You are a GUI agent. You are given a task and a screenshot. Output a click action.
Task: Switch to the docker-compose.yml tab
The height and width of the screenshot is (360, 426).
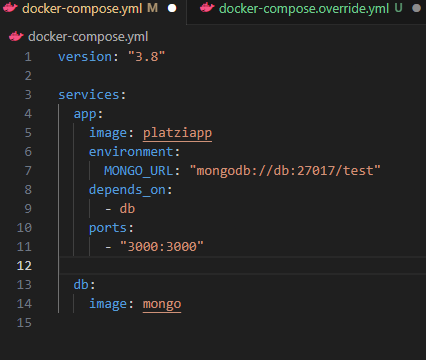93,9
